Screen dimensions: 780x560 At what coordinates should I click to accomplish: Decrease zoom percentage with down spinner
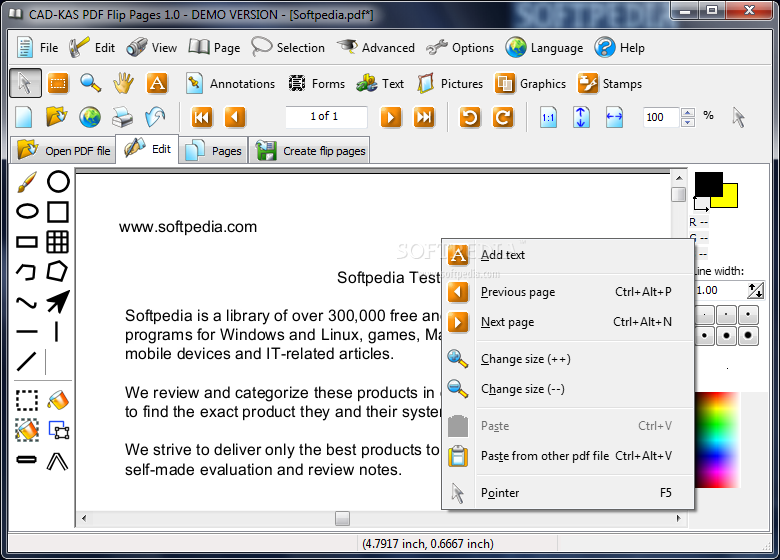(688, 122)
